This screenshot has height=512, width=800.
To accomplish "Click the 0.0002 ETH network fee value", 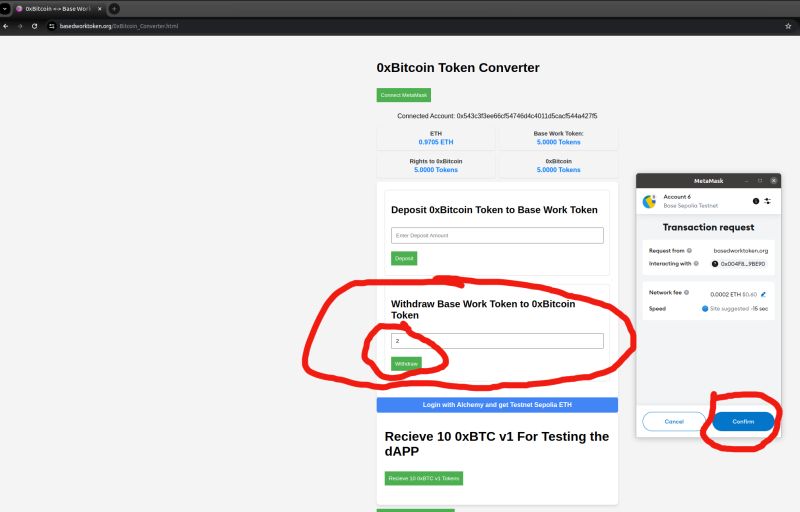I will pyautogui.click(x=725, y=294).
